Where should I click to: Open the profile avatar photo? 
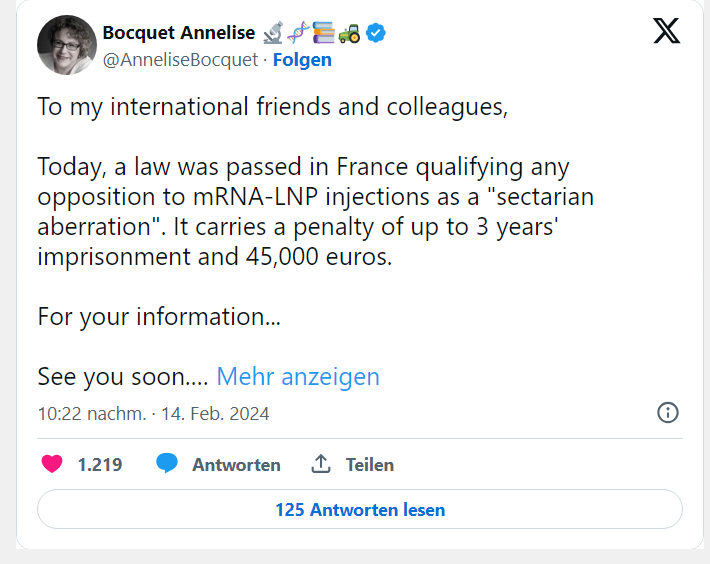coord(66,46)
